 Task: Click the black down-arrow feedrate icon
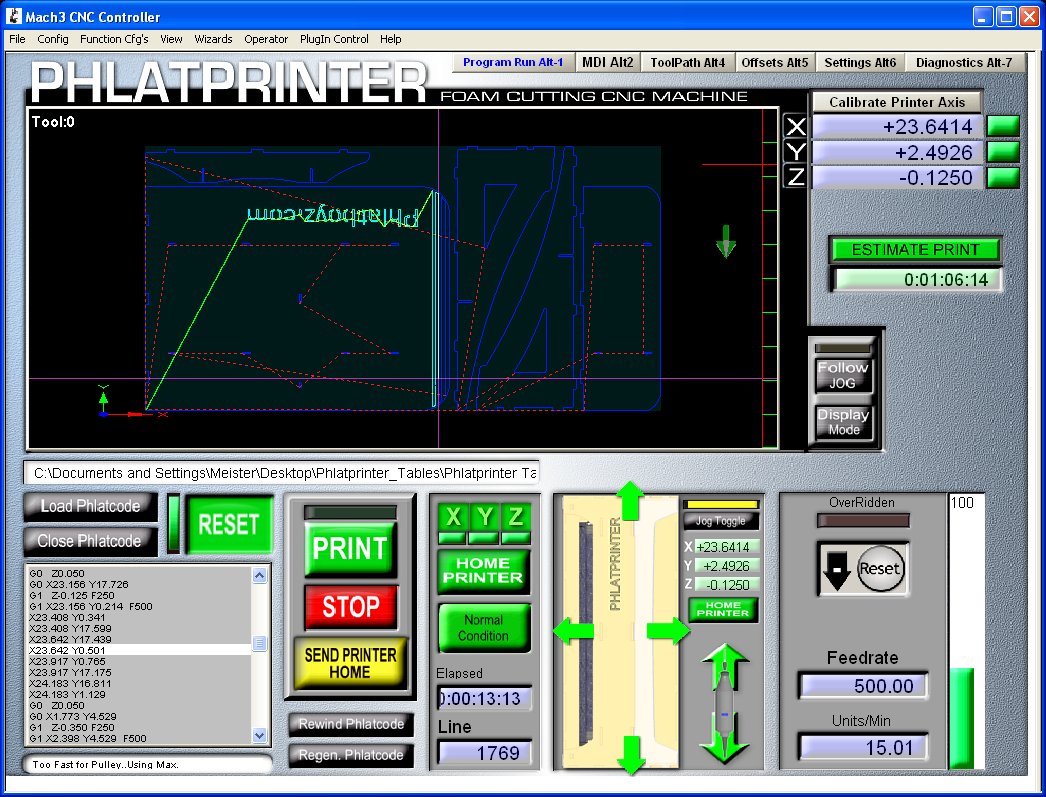click(x=836, y=568)
